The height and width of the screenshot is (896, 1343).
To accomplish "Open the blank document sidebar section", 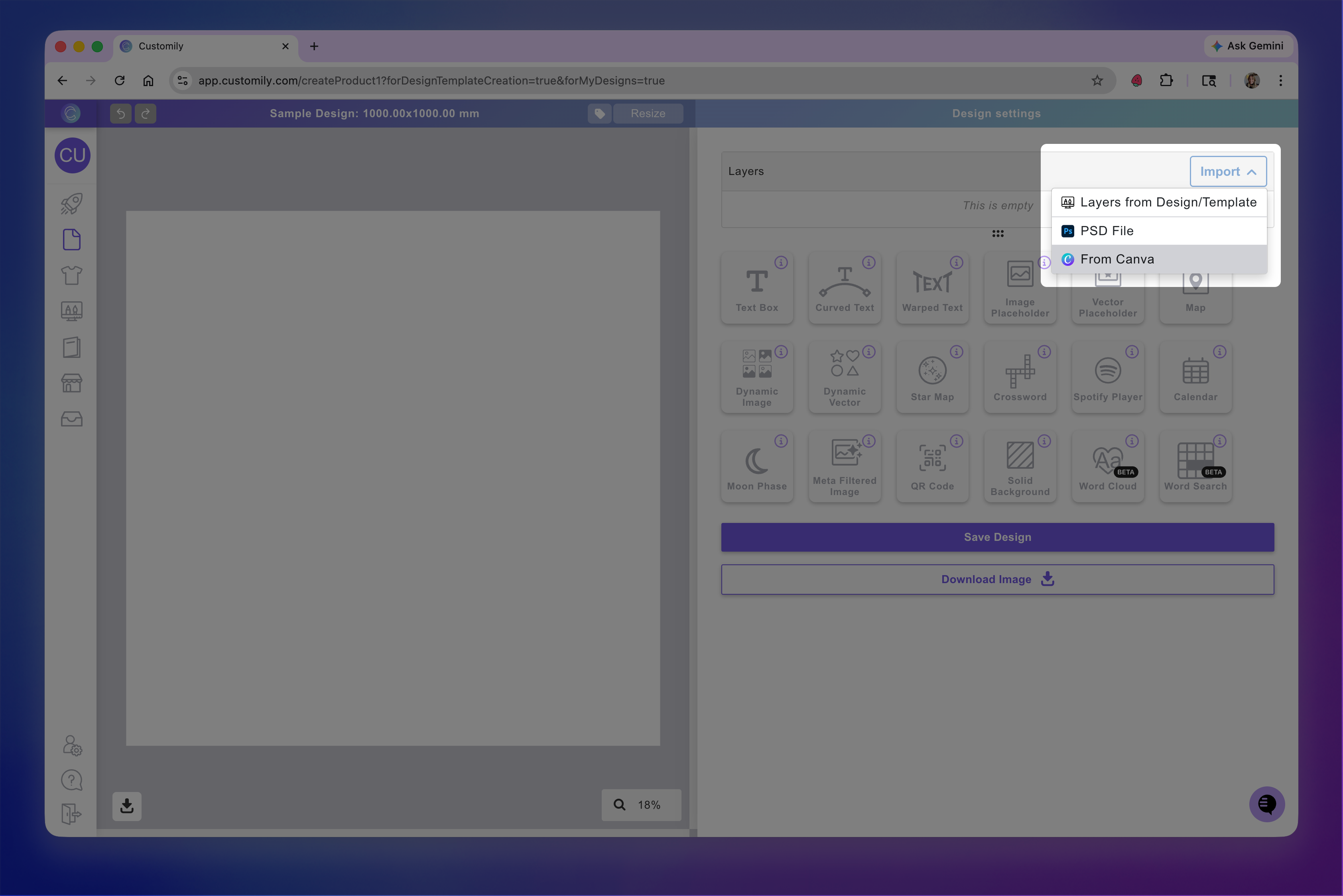I will tap(71, 240).
